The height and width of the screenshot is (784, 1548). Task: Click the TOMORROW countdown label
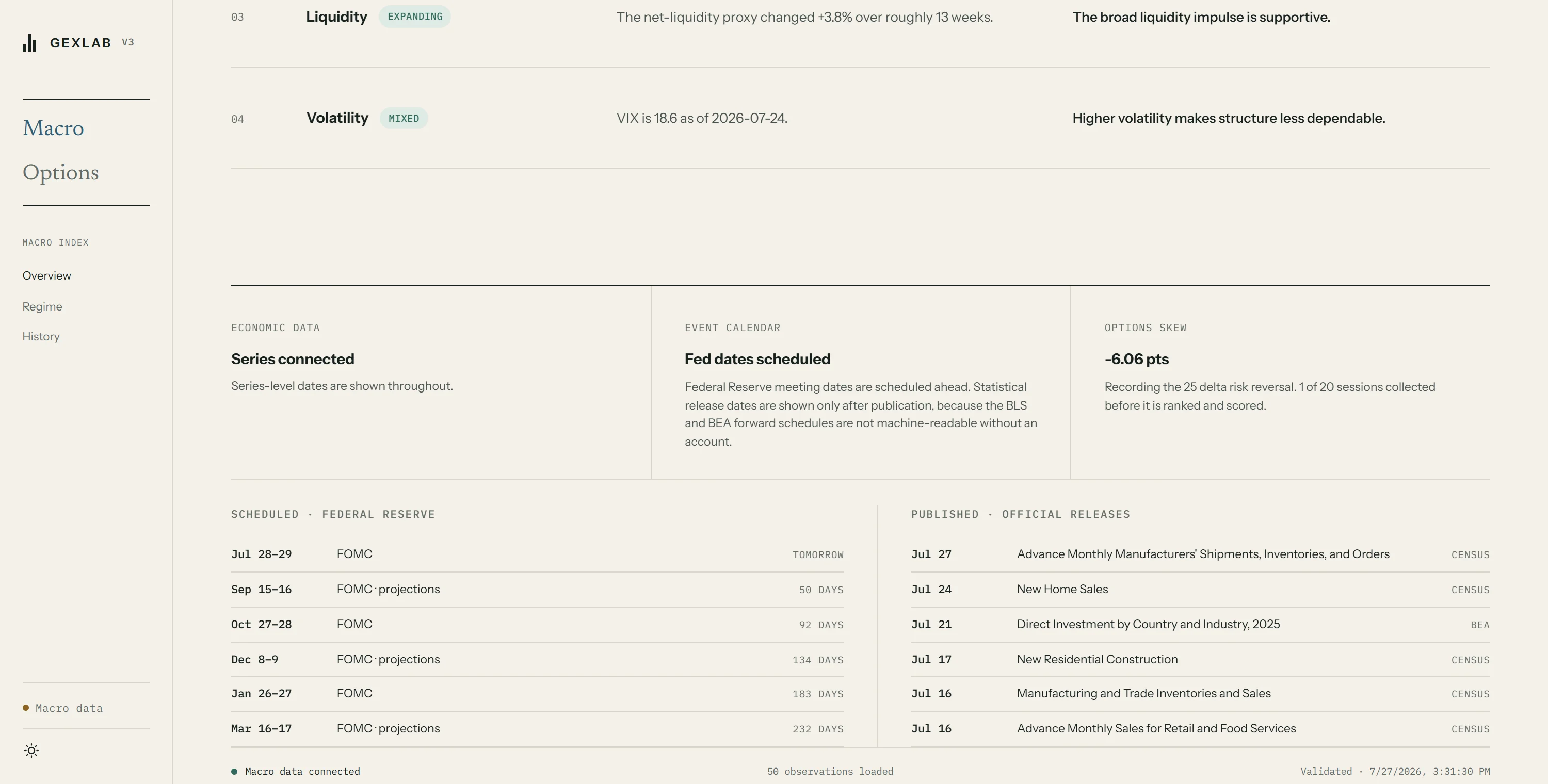(x=818, y=554)
